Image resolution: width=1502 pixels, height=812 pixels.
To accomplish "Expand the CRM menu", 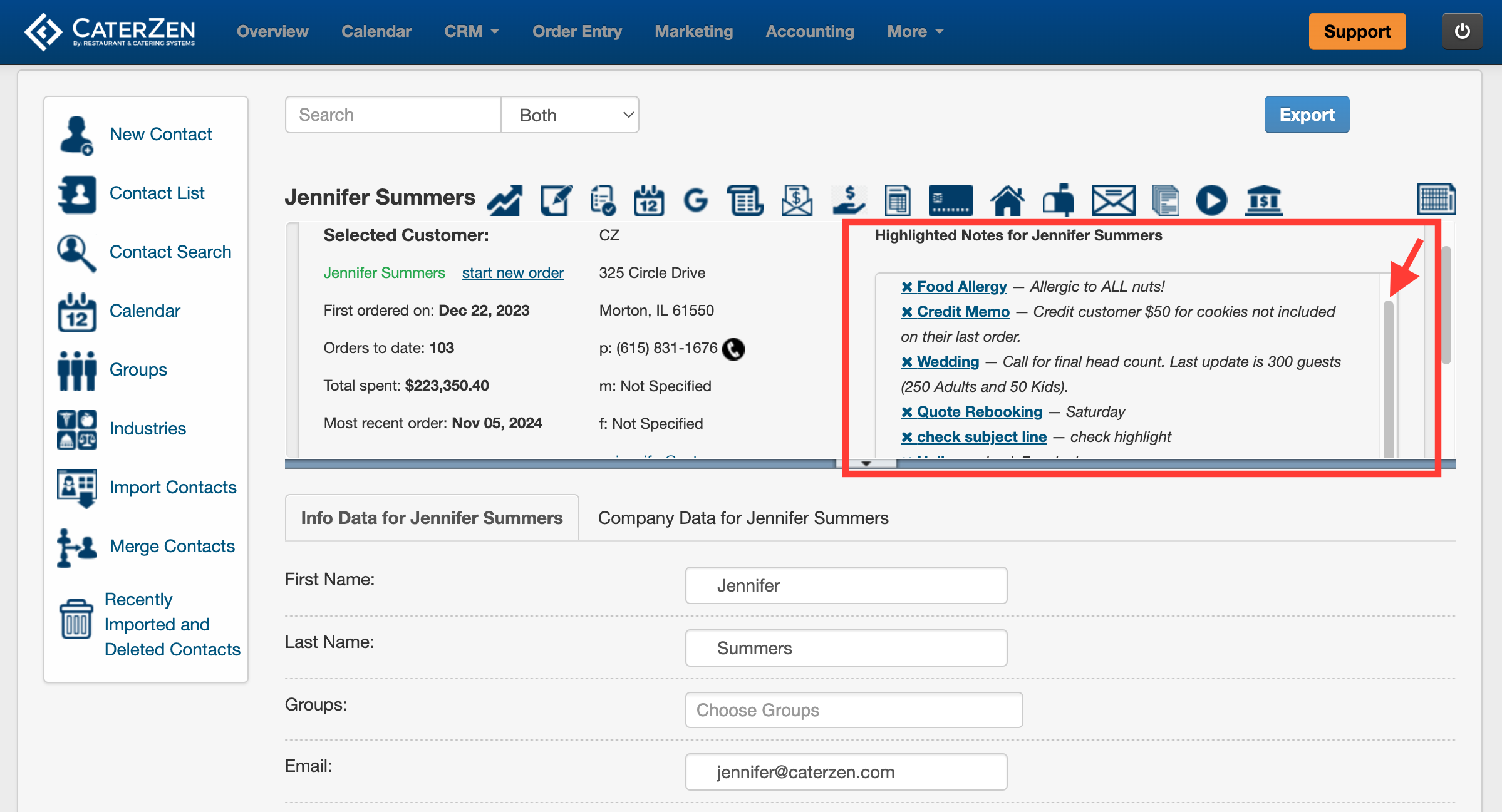I will [x=472, y=31].
